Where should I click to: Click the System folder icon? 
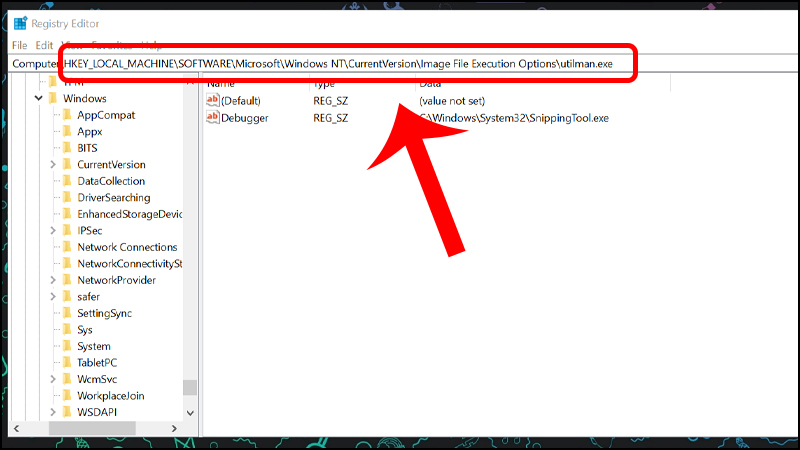[x=67, y=346]
